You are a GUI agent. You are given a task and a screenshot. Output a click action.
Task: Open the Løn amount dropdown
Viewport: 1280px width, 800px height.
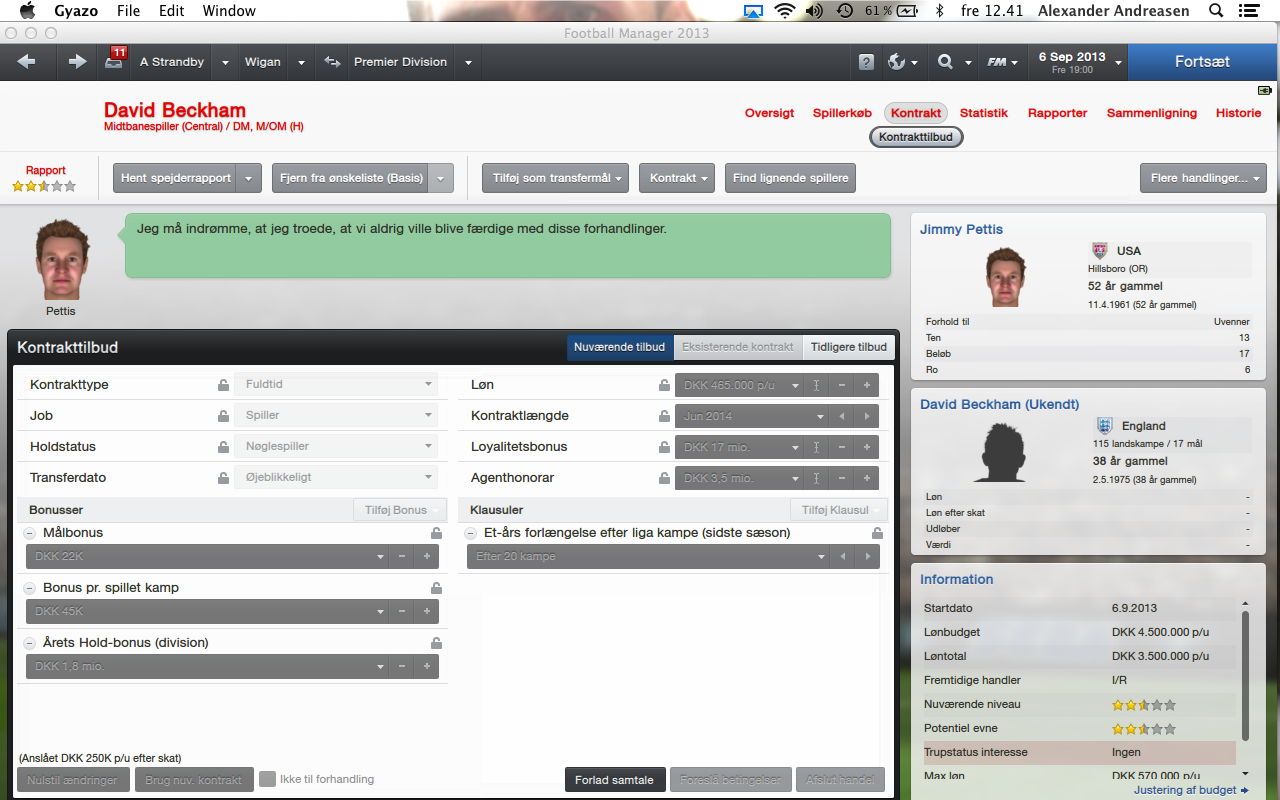(x=740, y=385)
